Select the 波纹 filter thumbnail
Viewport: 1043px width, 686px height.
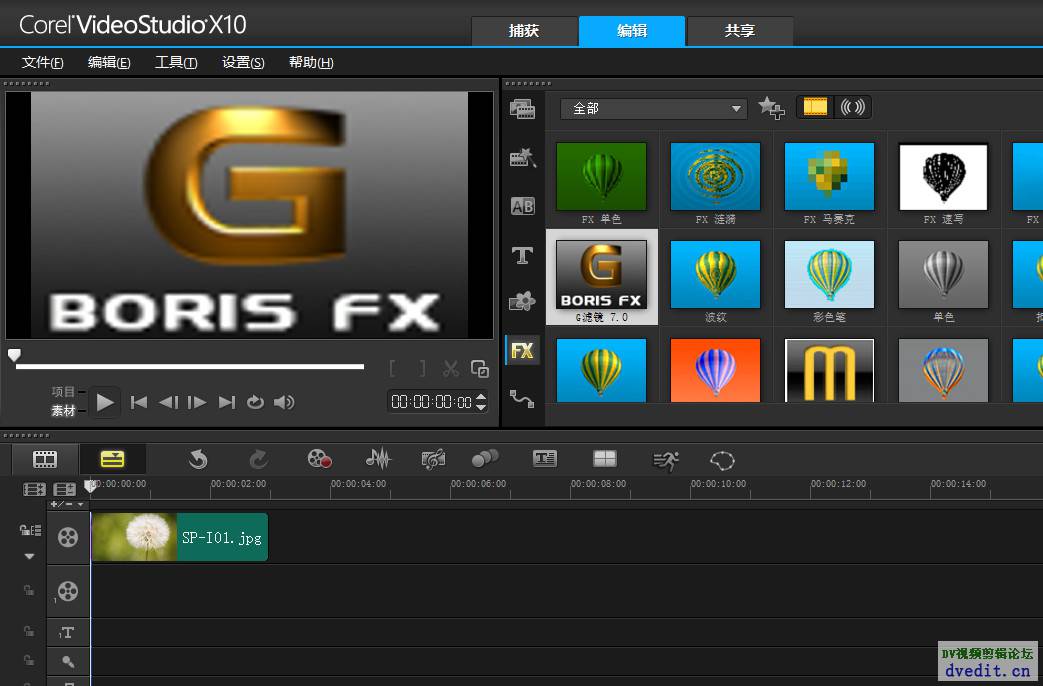click(x=715, y=275)
